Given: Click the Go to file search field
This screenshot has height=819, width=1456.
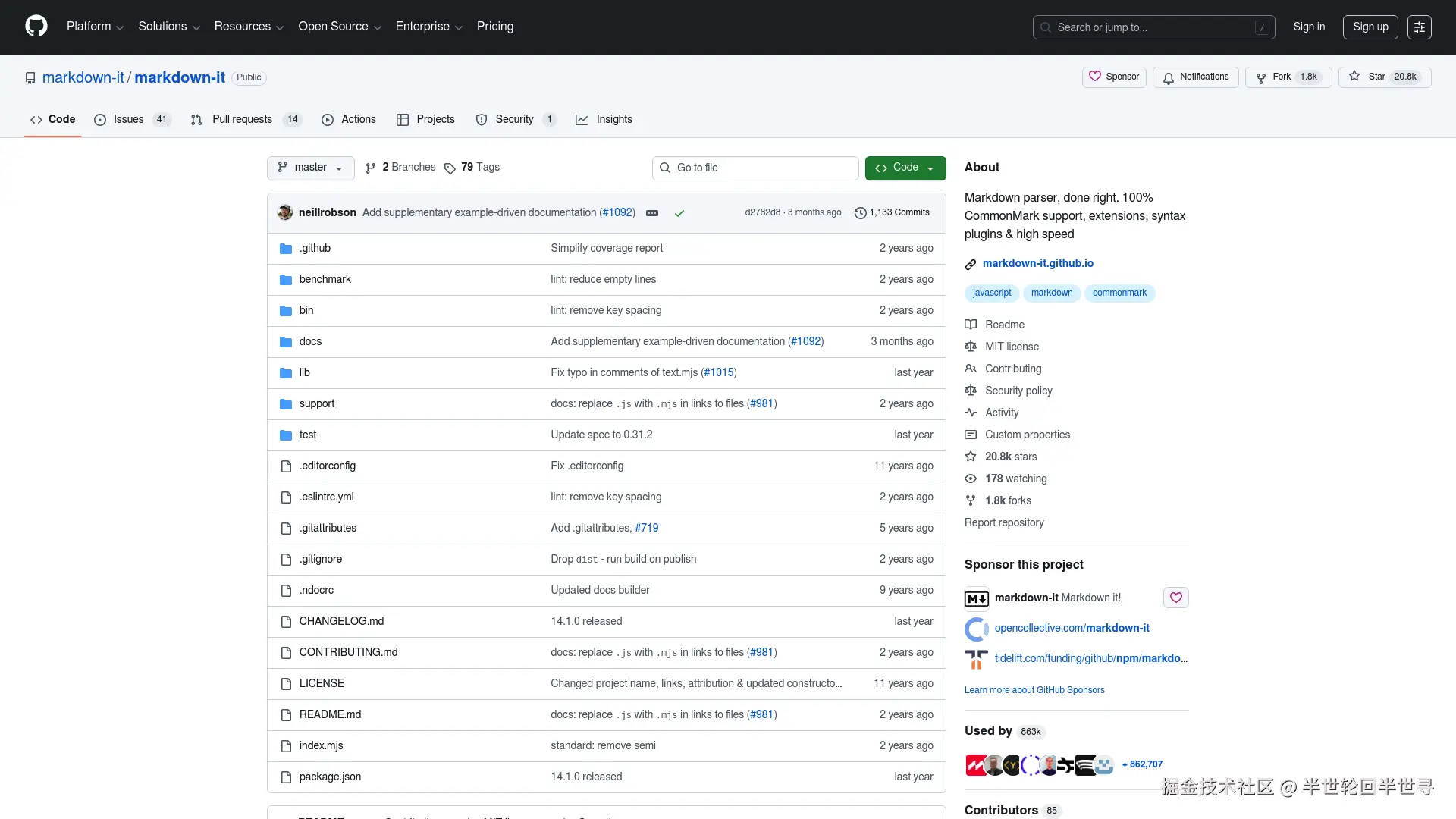Looking at the screenshot, I should tap(755, 168).
